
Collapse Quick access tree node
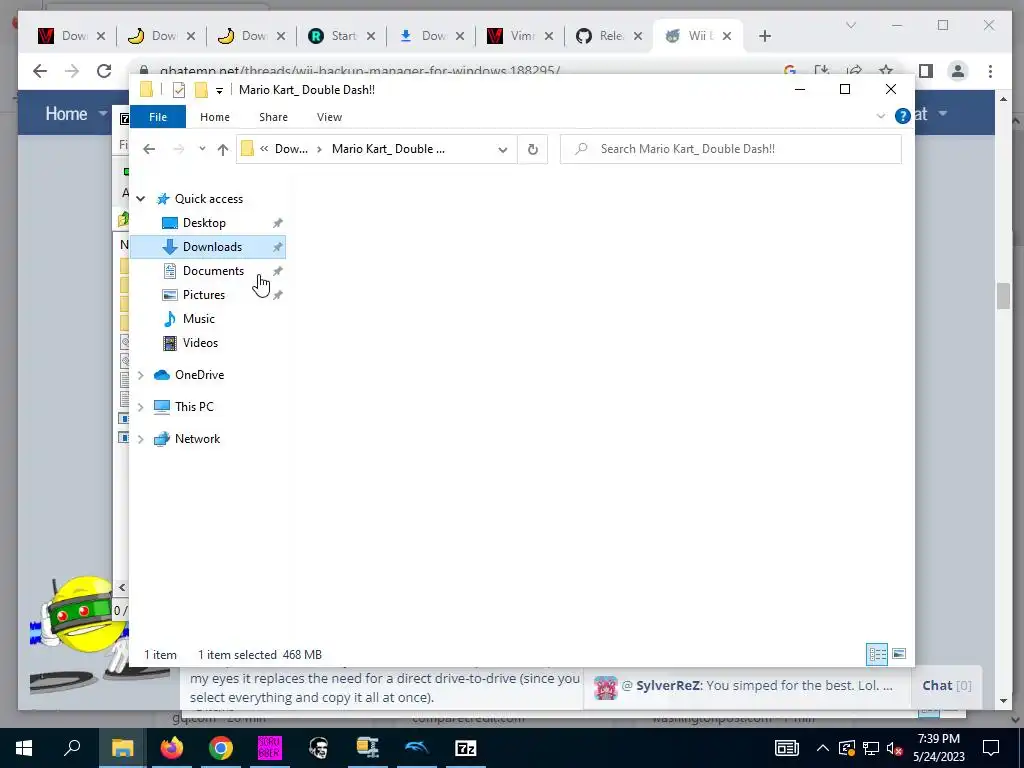[x=140, y=199]
